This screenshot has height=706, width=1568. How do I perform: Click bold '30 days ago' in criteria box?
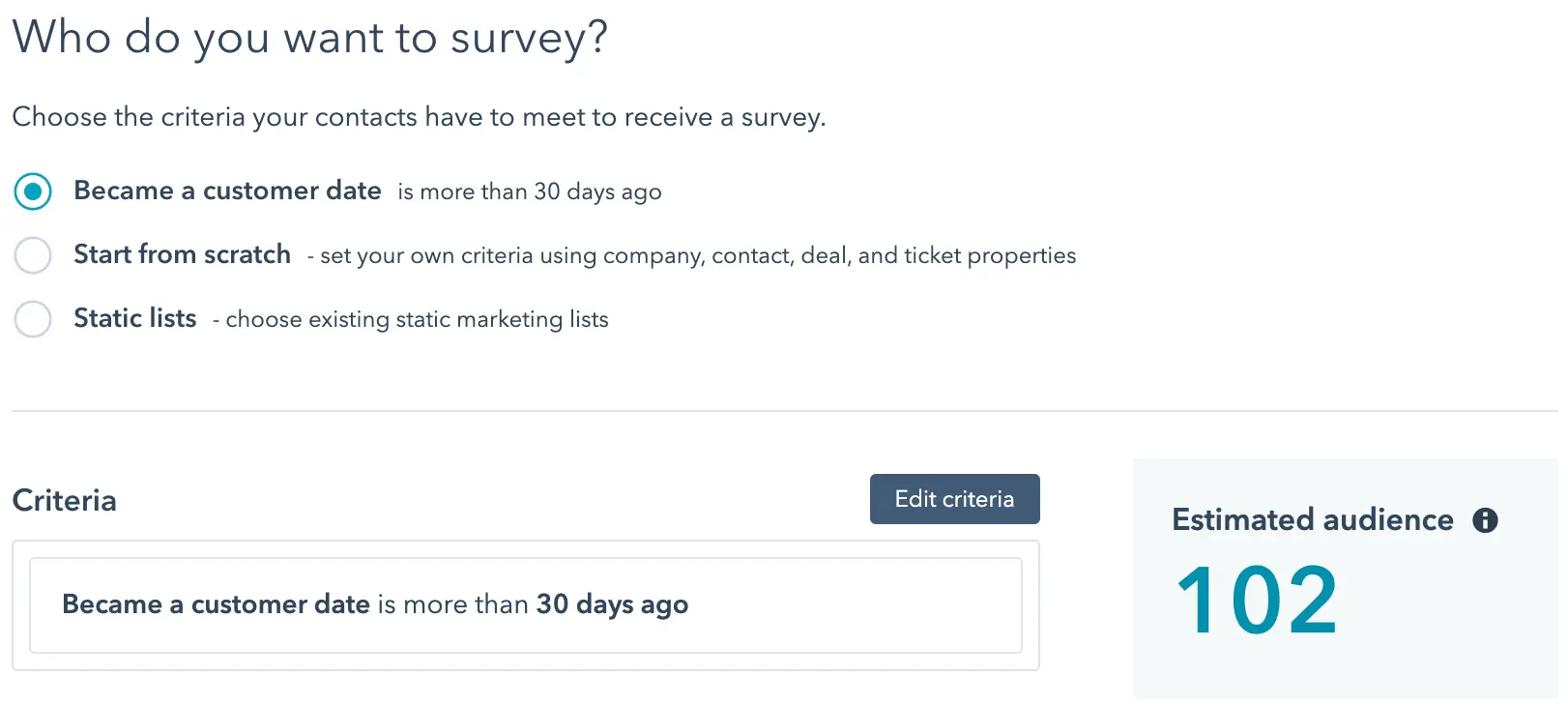[612, 604]
